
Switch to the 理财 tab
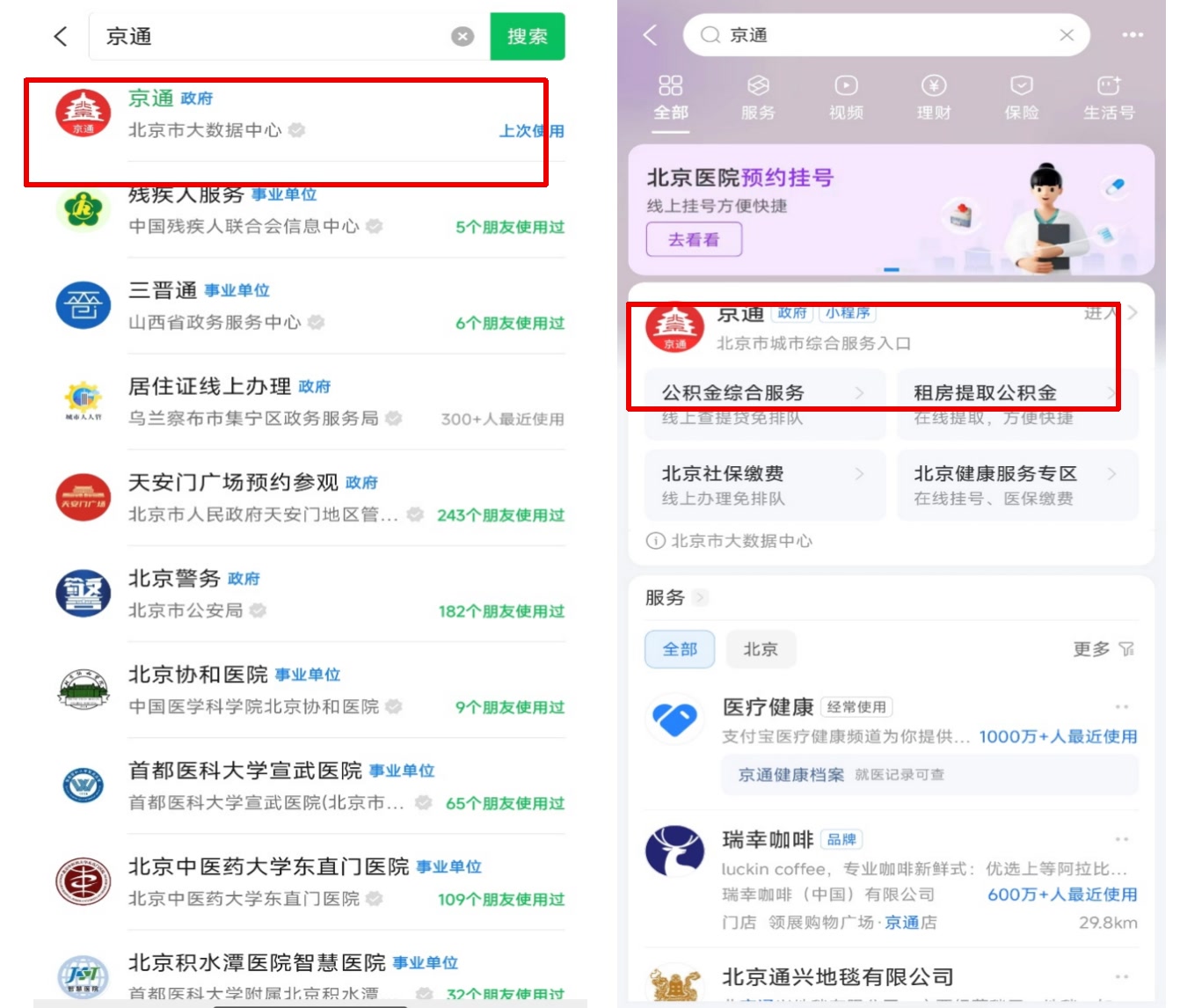coord(933,97)
